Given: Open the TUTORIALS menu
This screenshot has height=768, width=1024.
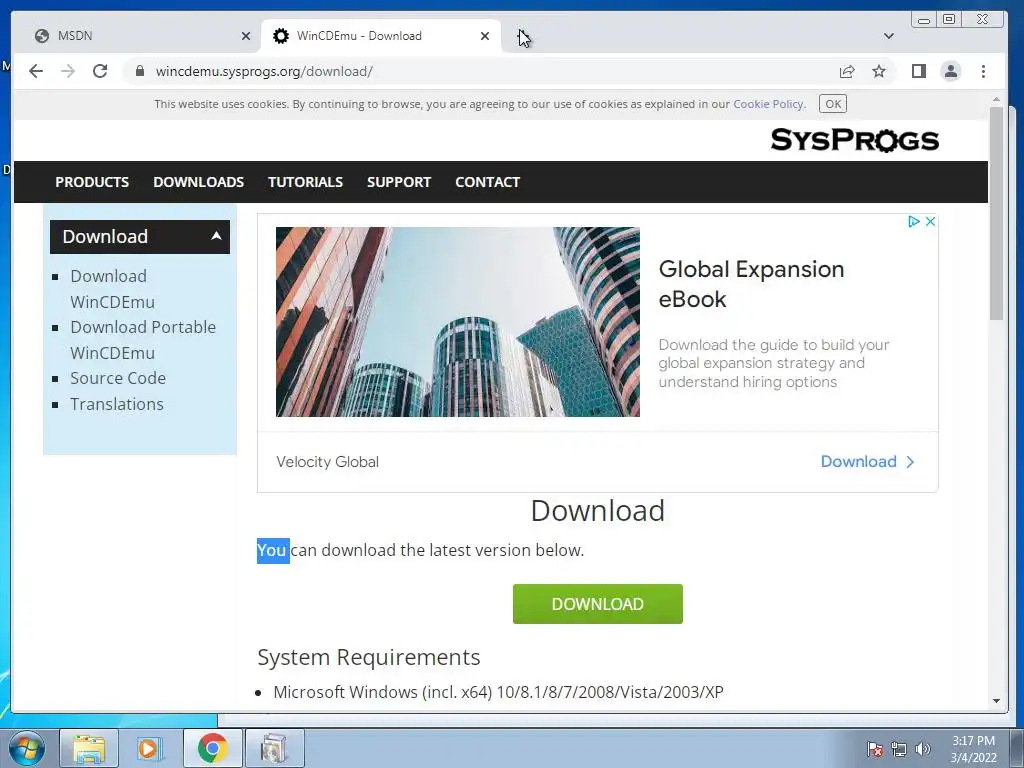Looking at the screenshot, I should (x=305, y=182).
